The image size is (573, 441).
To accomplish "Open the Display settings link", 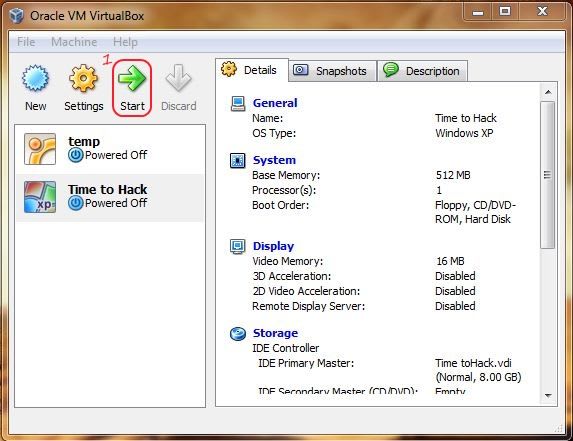I will [273, 246].
